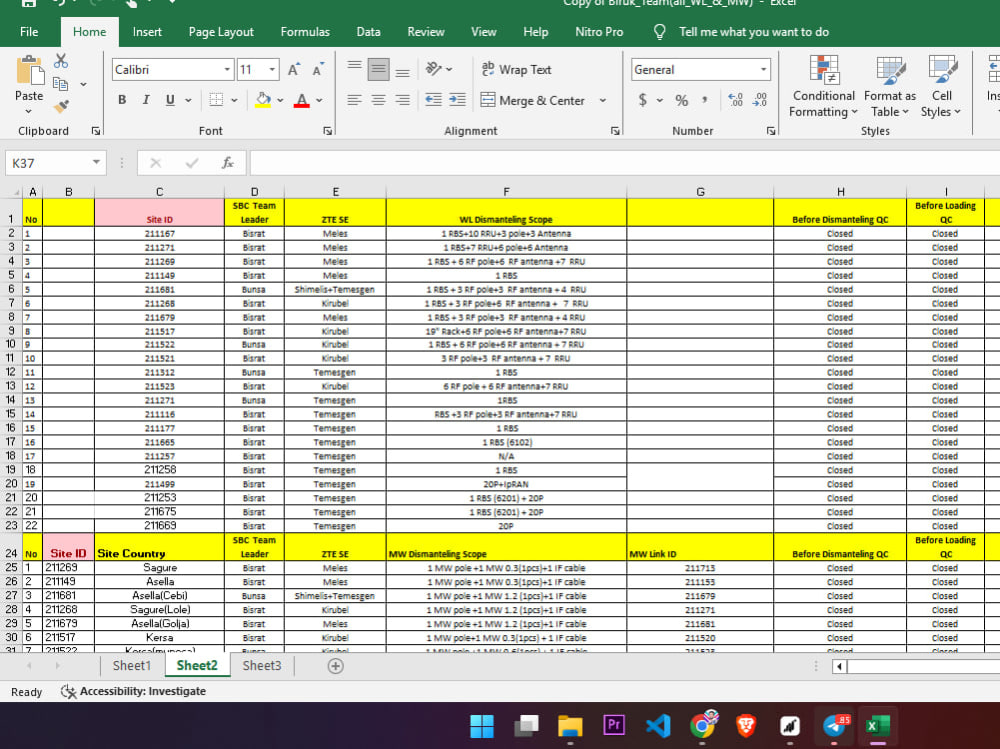Open the Windows Start menu

[x=482, y=725]
